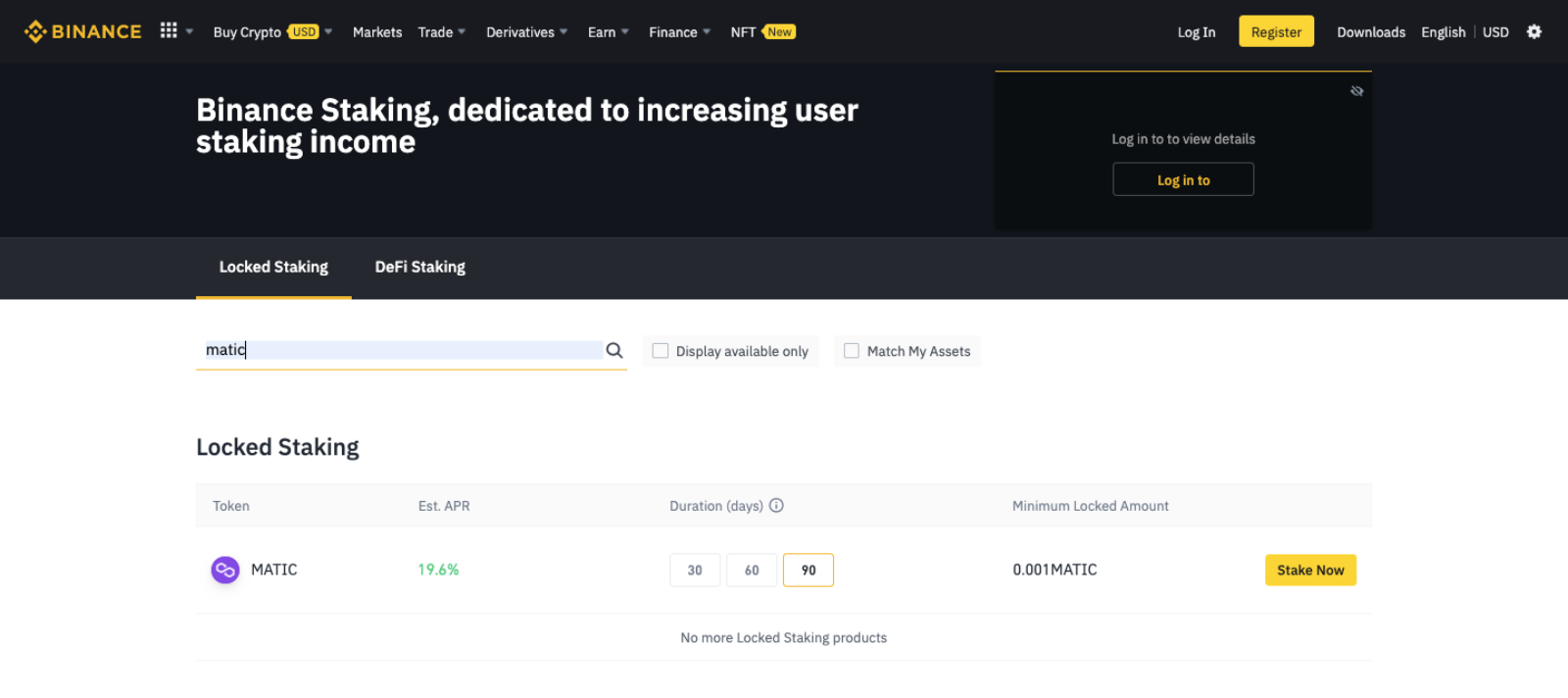
Task: Open the settings gear icon
Action: (x=1535, y=31)
